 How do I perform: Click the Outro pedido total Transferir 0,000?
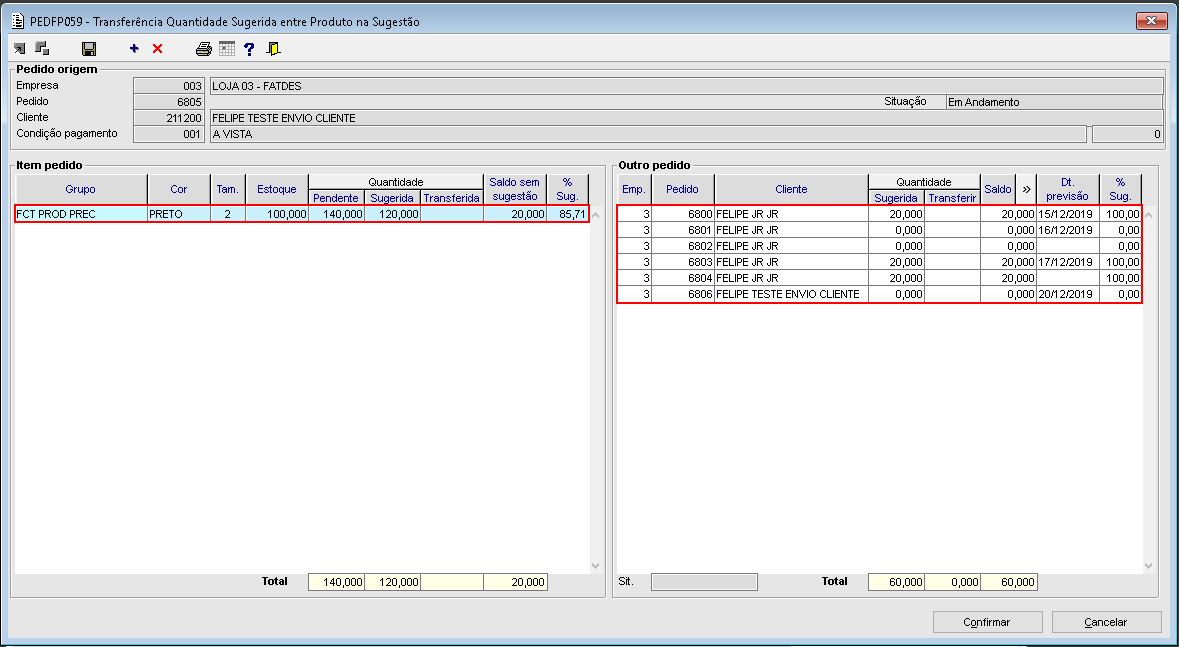point(953,582)
